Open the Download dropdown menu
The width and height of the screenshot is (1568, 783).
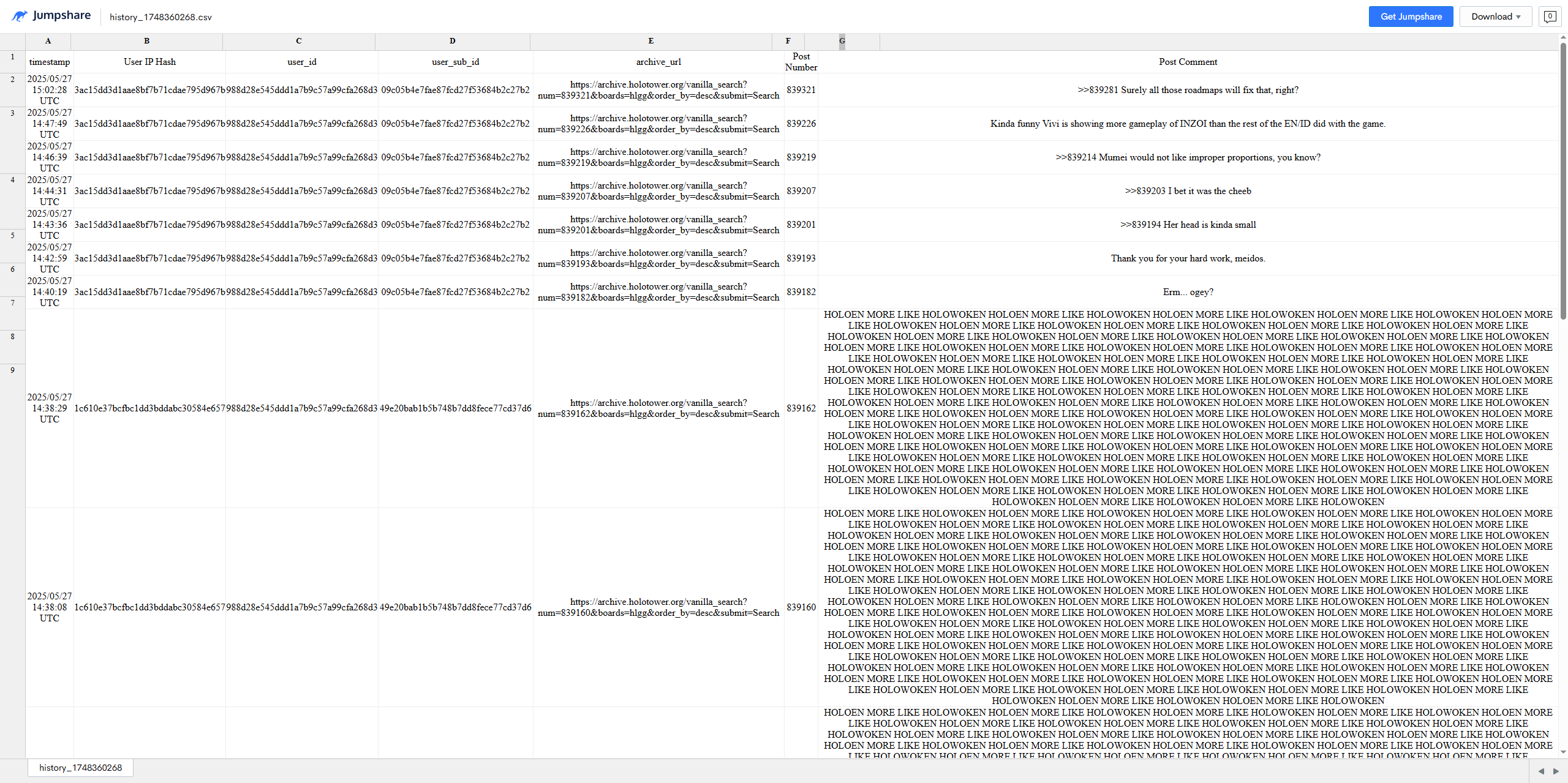[1495, 17]
